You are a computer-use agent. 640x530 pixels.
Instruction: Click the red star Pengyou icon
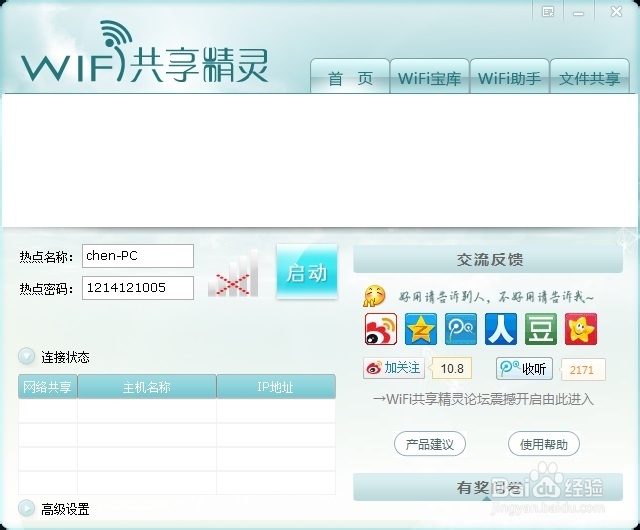(581, 329)
